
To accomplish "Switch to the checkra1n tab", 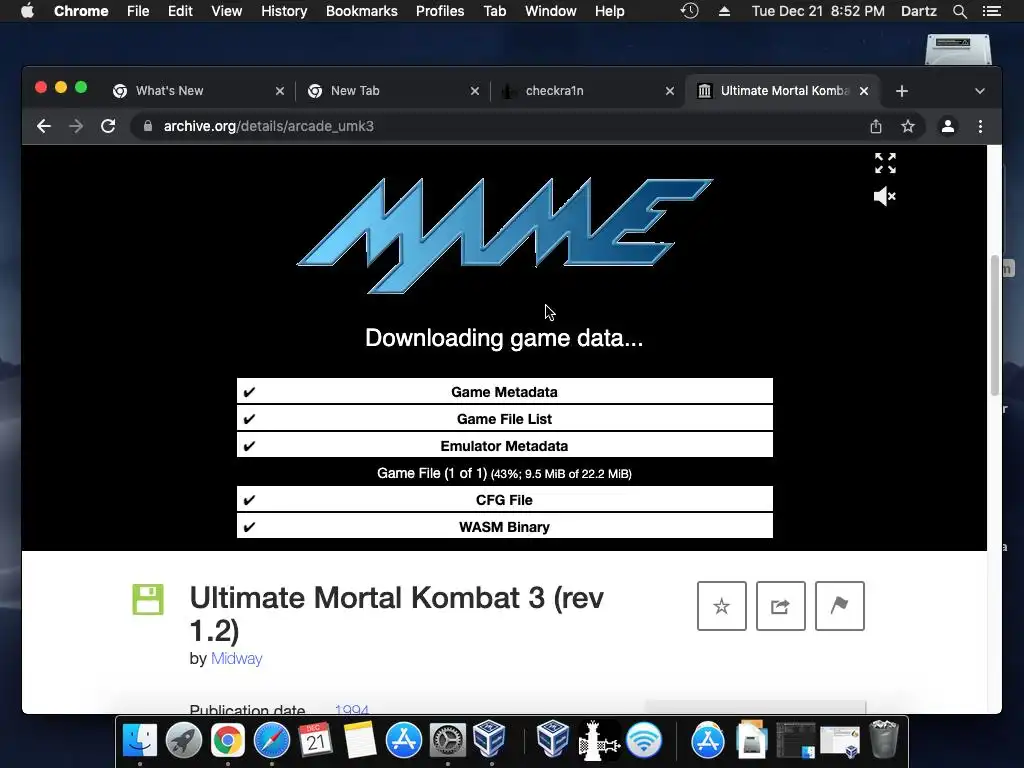I will [x=588, y=91].
